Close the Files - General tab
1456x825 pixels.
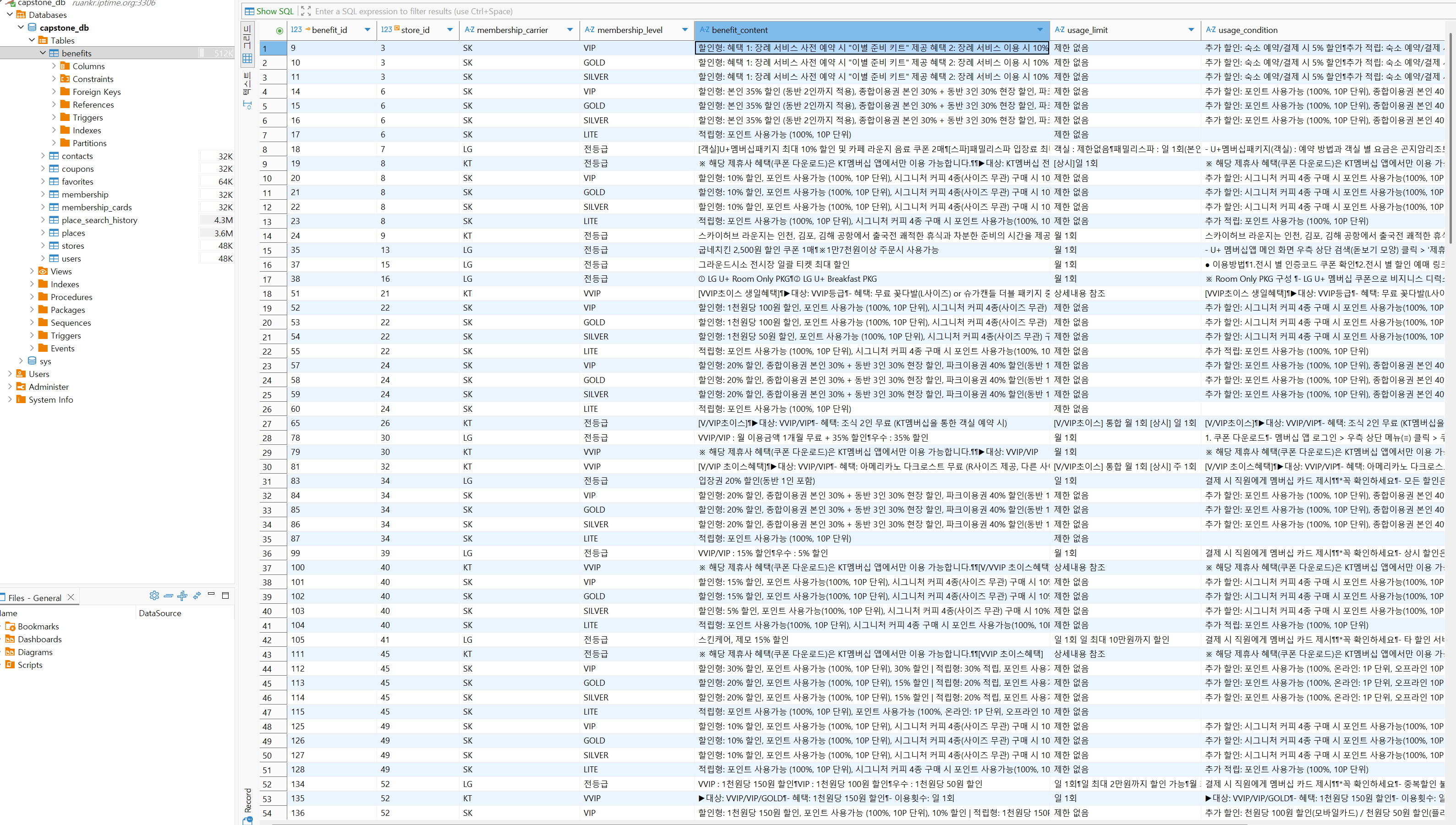point(71,597)
